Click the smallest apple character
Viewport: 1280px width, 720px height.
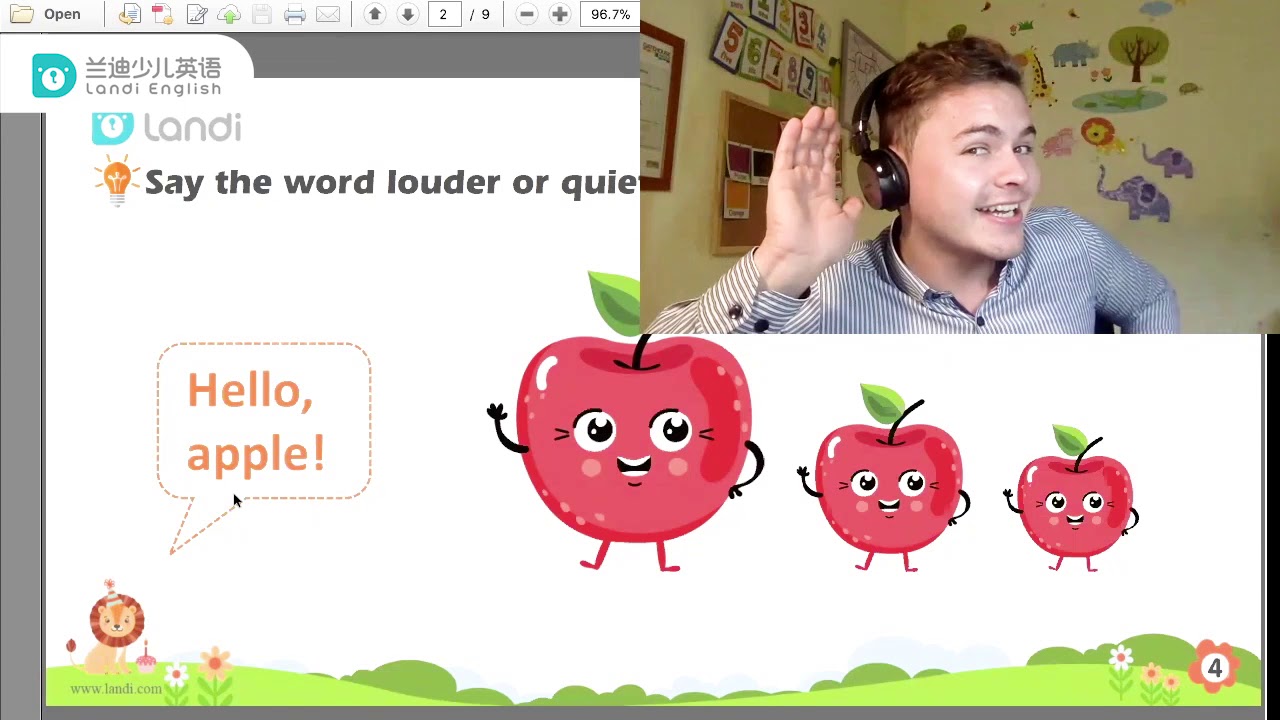point(1072,499)
